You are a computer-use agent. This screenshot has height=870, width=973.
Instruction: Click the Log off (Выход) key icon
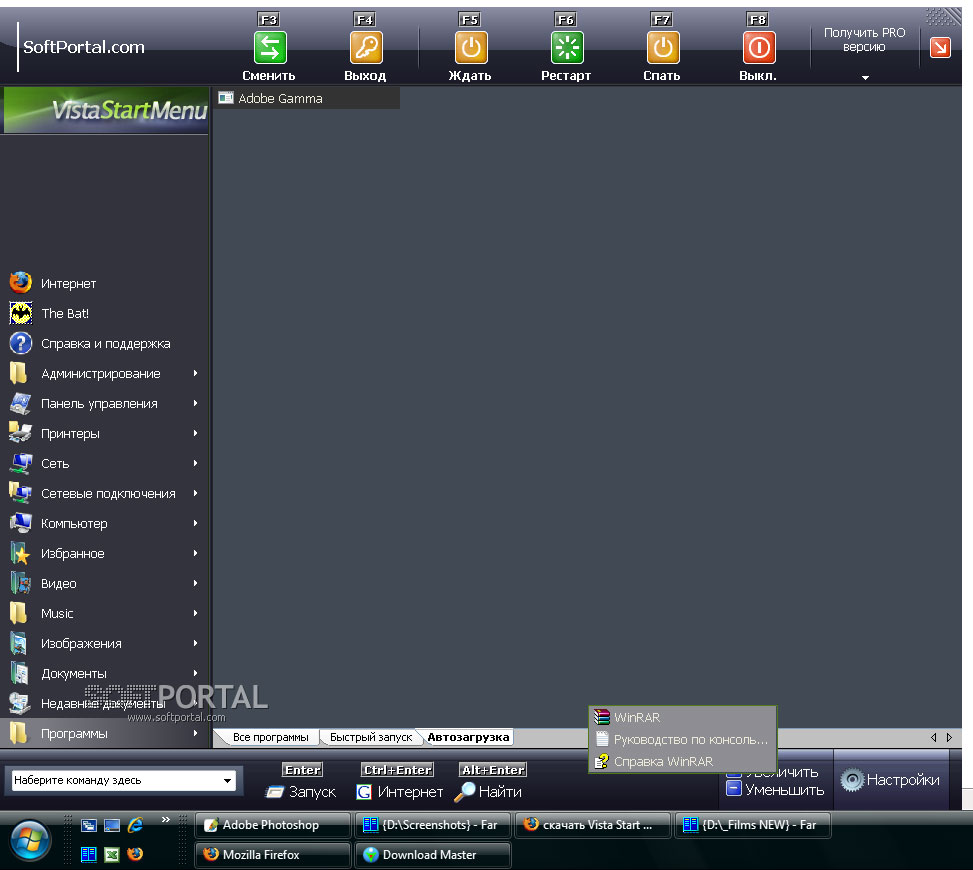(366, 48)
